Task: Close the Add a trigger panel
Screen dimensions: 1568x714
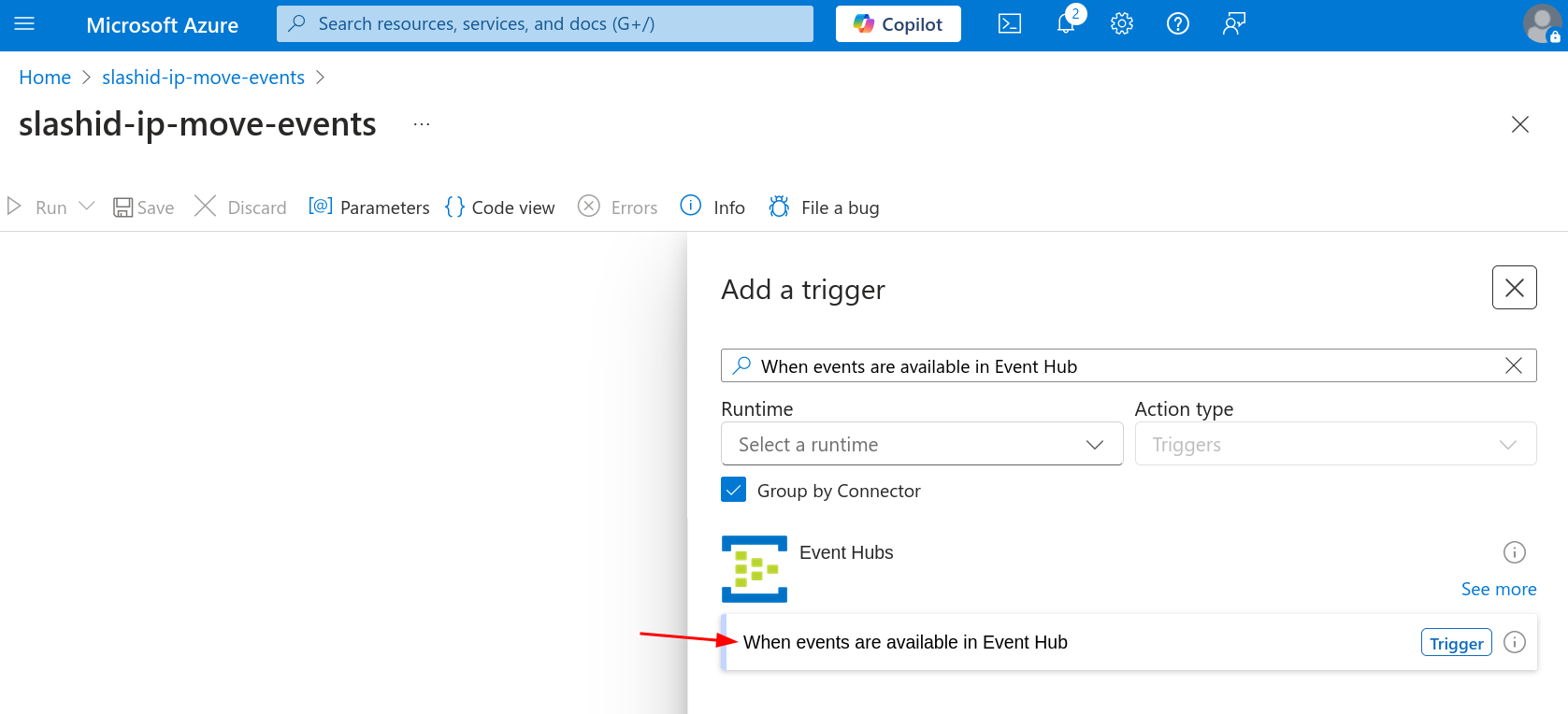Action: [1515, 288]
